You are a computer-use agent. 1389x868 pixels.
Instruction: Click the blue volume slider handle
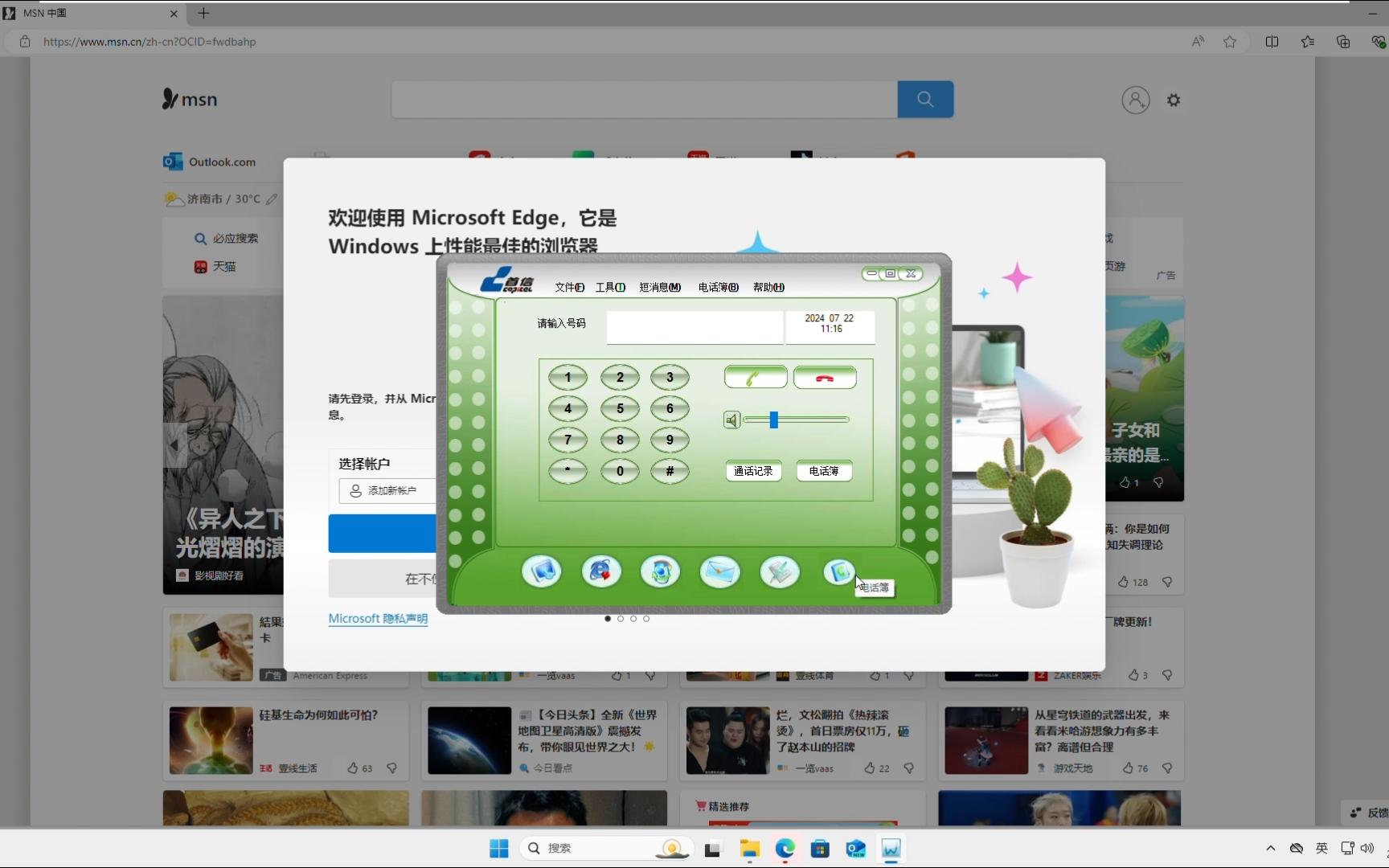(773, 420)
